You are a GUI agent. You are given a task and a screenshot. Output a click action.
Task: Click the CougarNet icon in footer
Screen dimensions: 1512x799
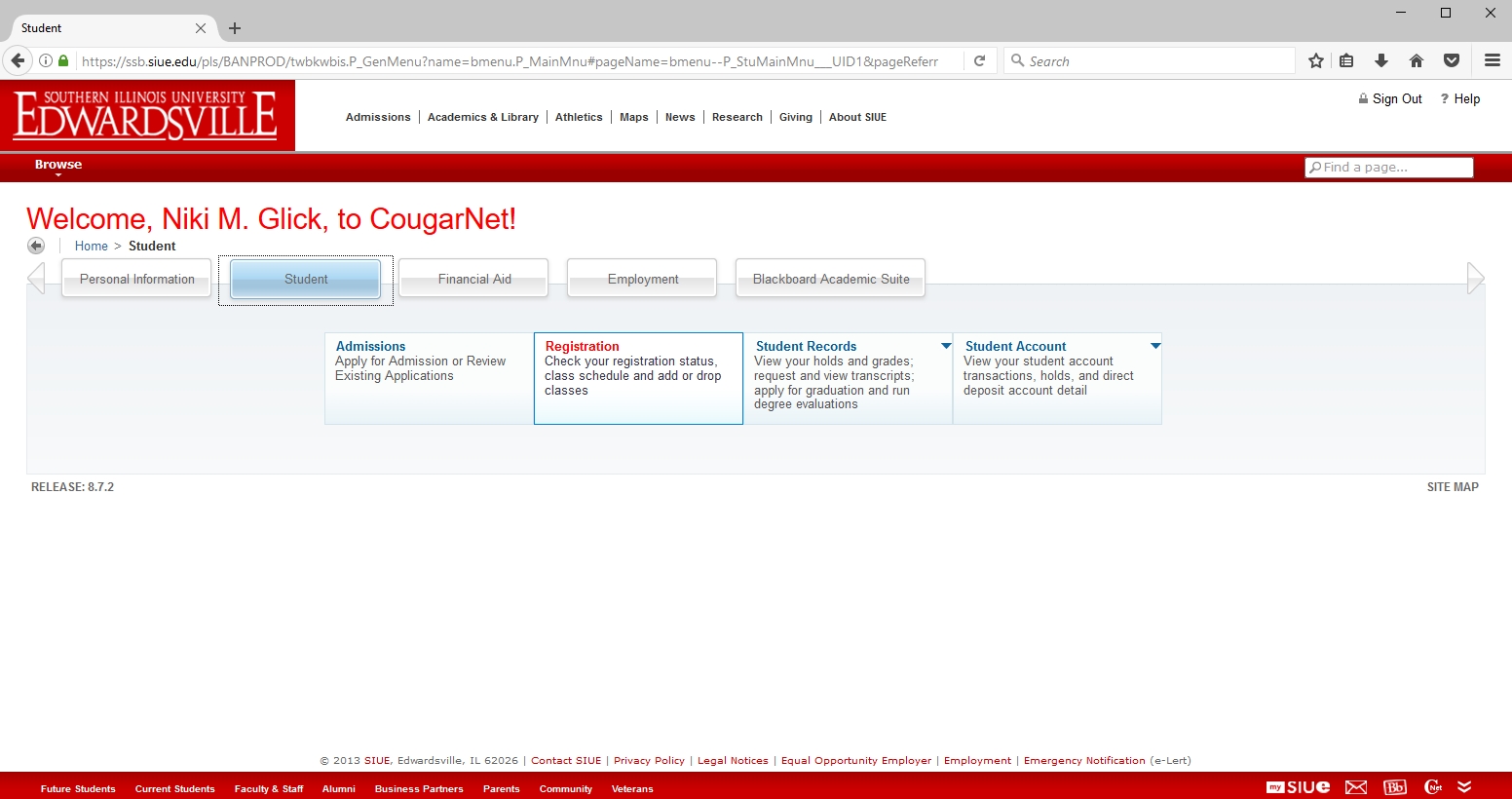[1433, 787]
